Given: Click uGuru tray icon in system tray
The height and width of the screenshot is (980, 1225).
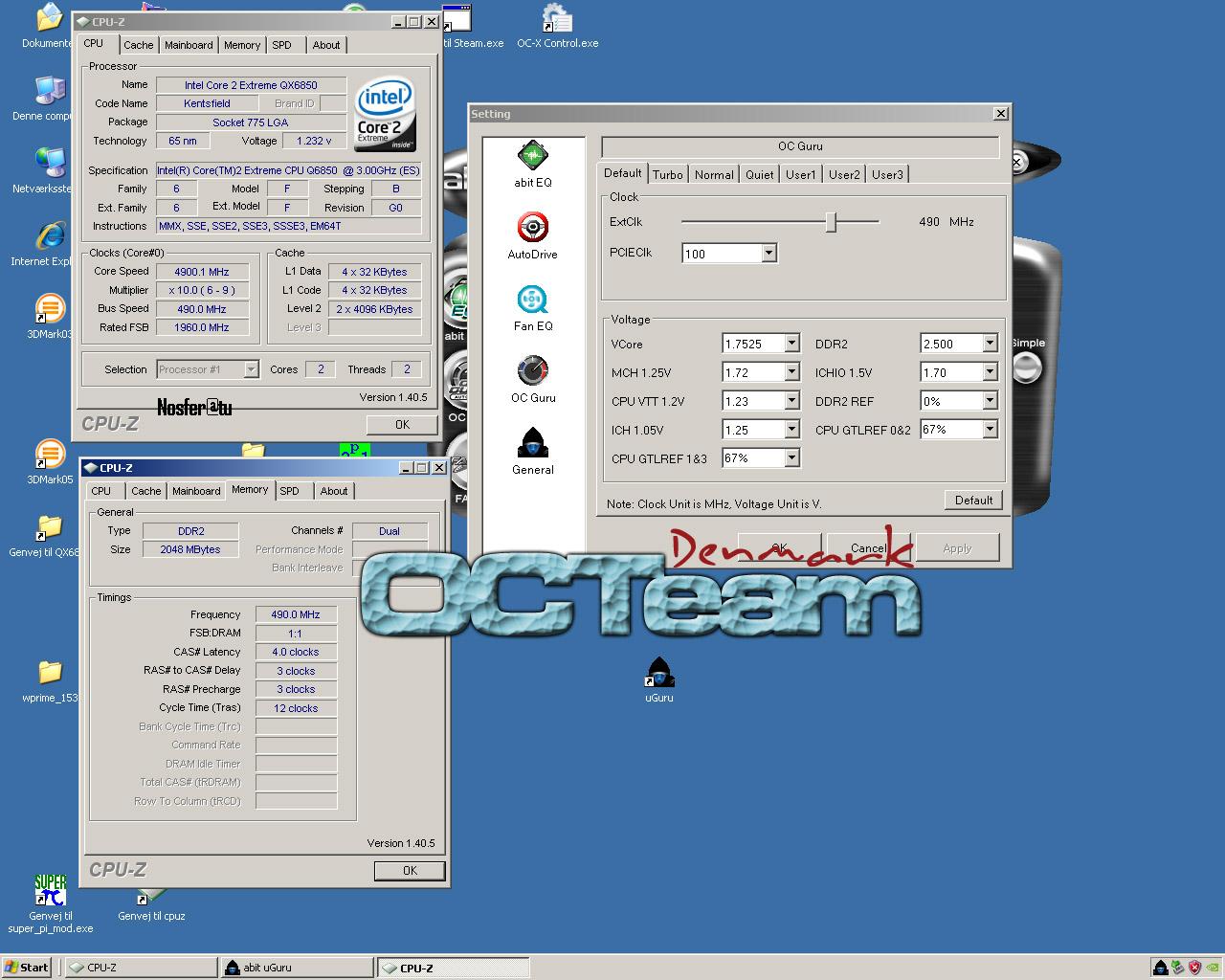Looking at the screenshot, I should pyautogui.click(x=1160, y=968).
